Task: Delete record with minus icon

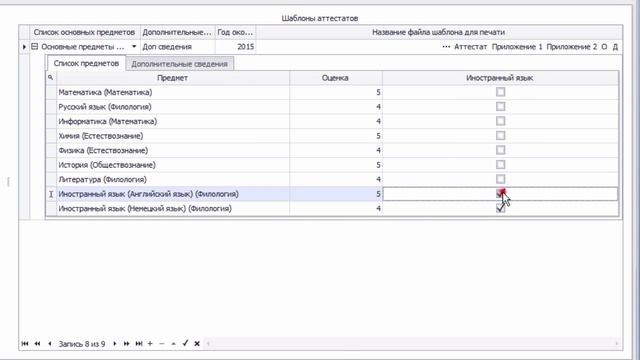Action: click(162, 344)
